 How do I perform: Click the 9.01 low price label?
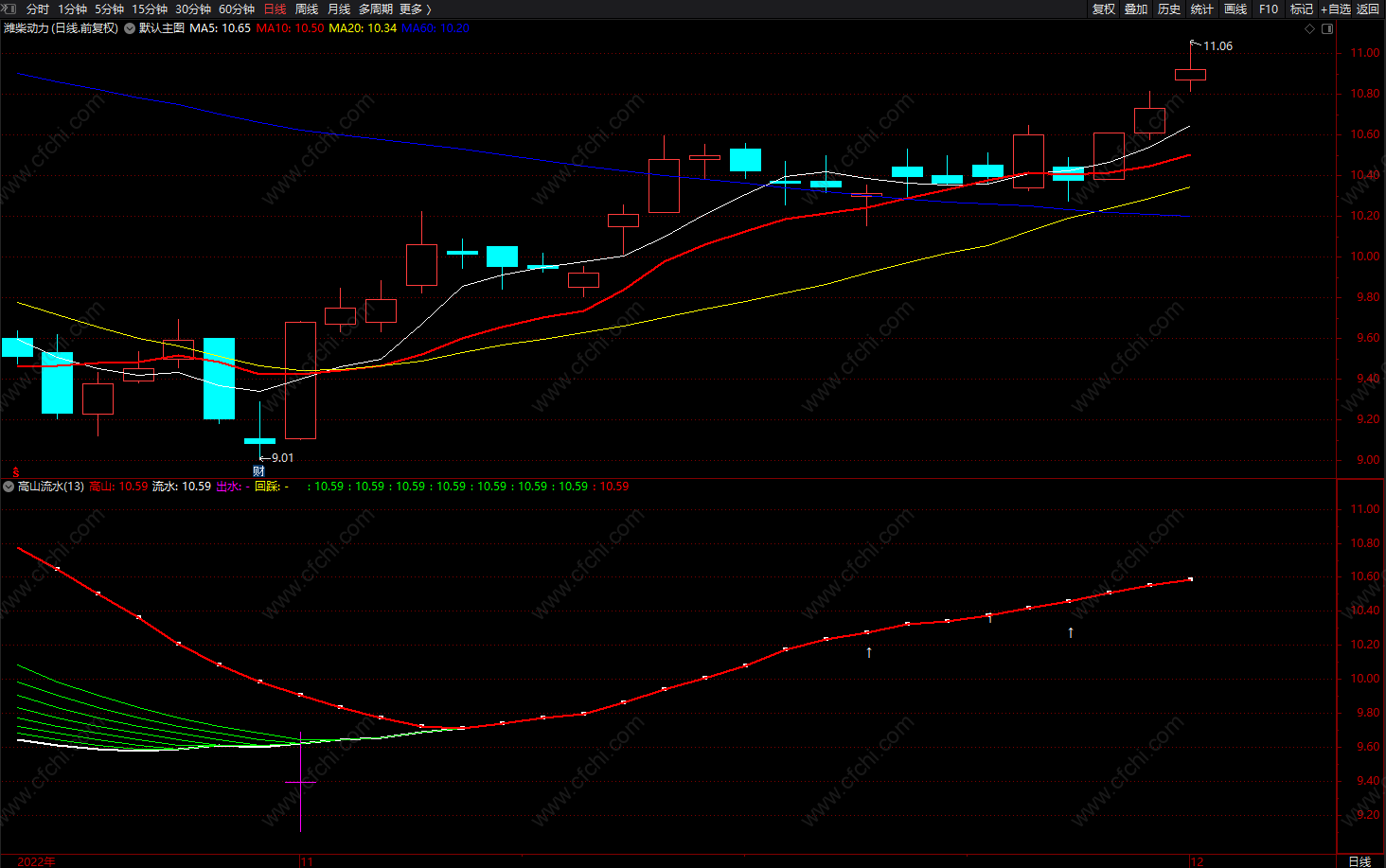[282, 457]
